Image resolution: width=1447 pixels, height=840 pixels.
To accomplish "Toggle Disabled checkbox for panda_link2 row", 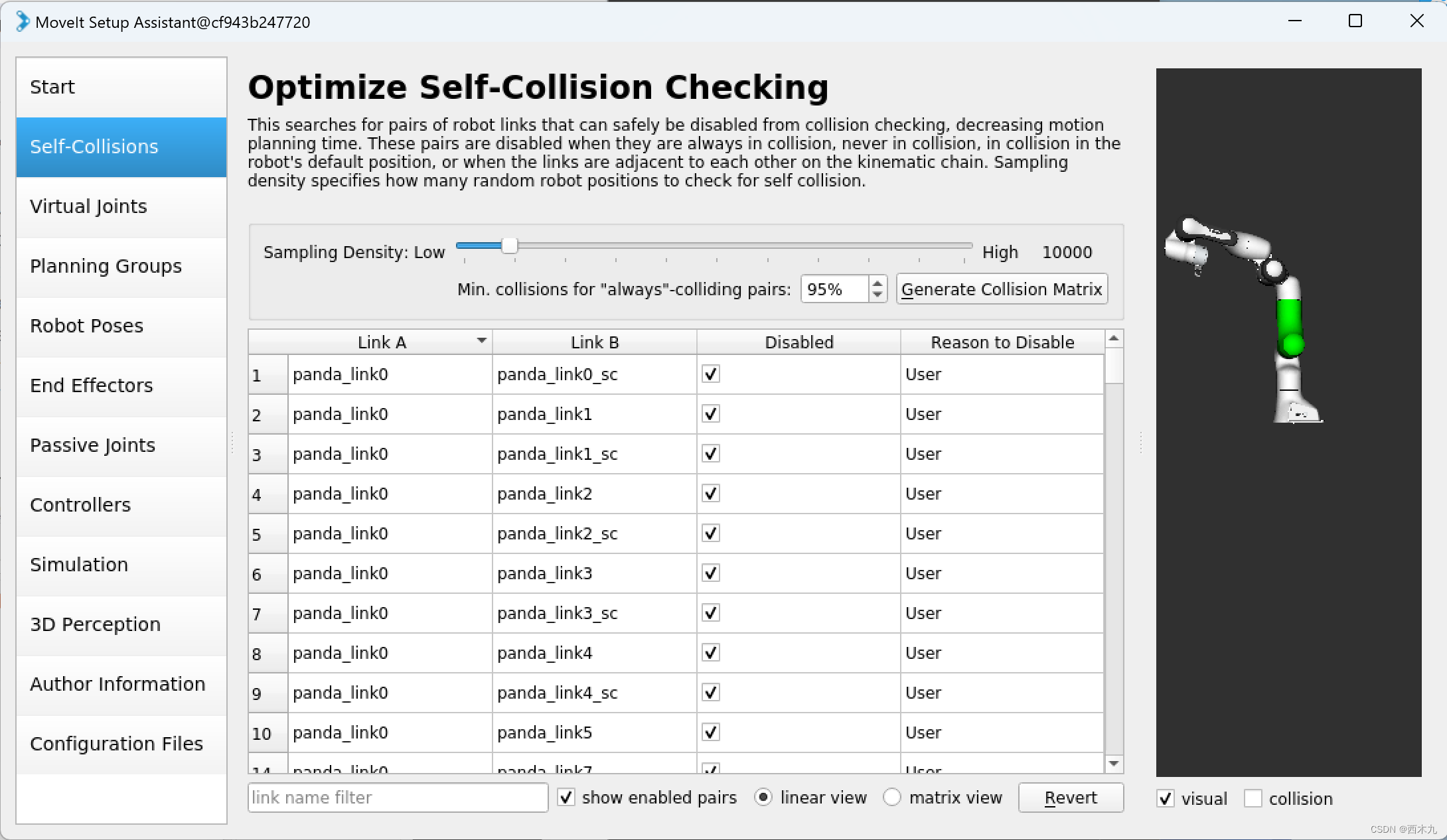I will (x=711, y=494).
